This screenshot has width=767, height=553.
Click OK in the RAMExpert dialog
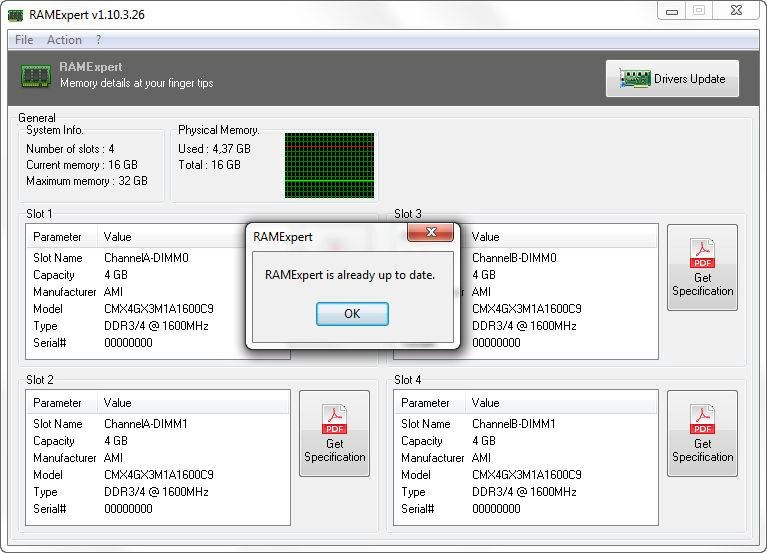352,313
